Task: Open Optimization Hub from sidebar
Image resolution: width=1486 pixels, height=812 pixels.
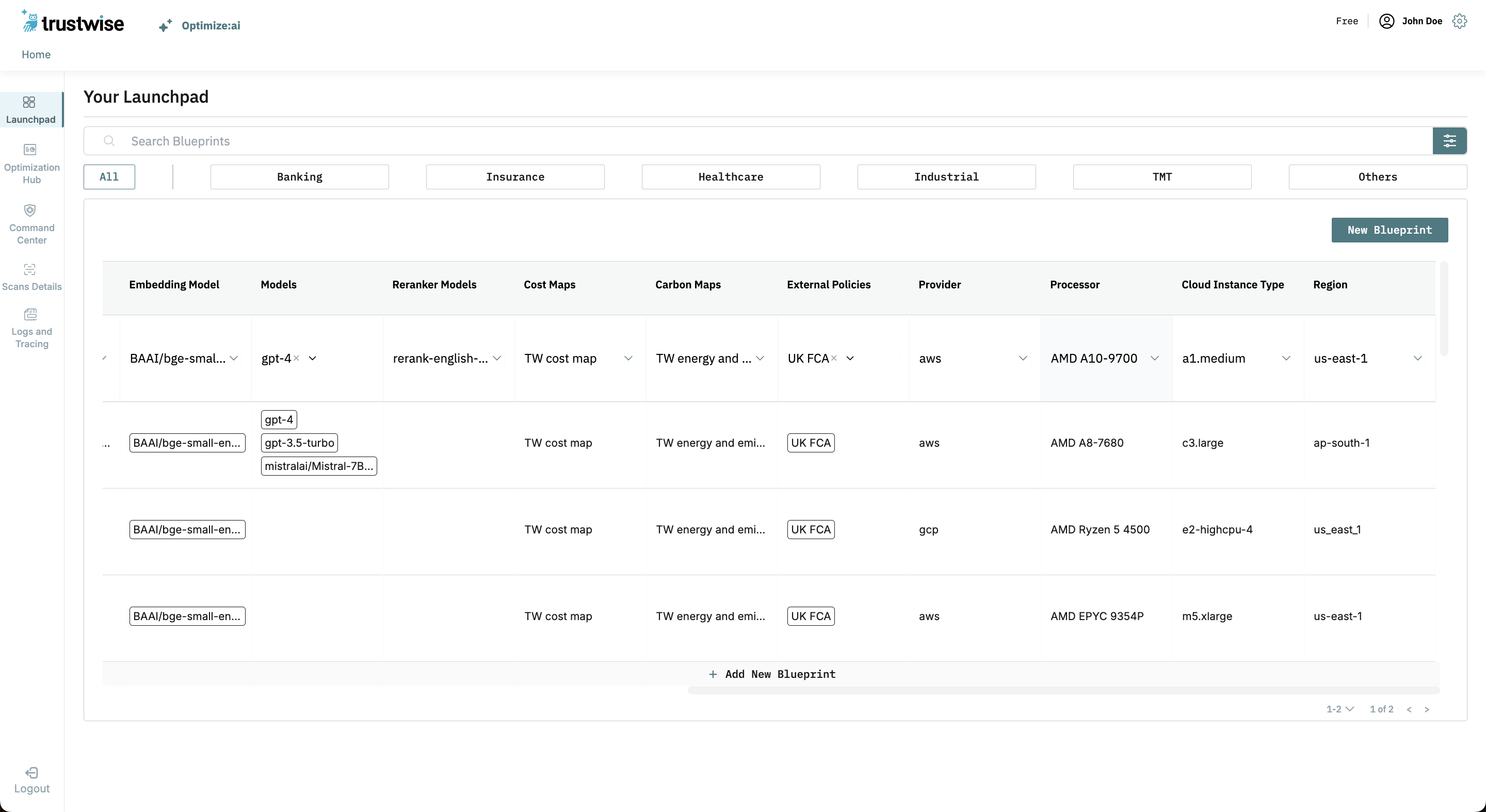Action: click(x=30, y=164)
